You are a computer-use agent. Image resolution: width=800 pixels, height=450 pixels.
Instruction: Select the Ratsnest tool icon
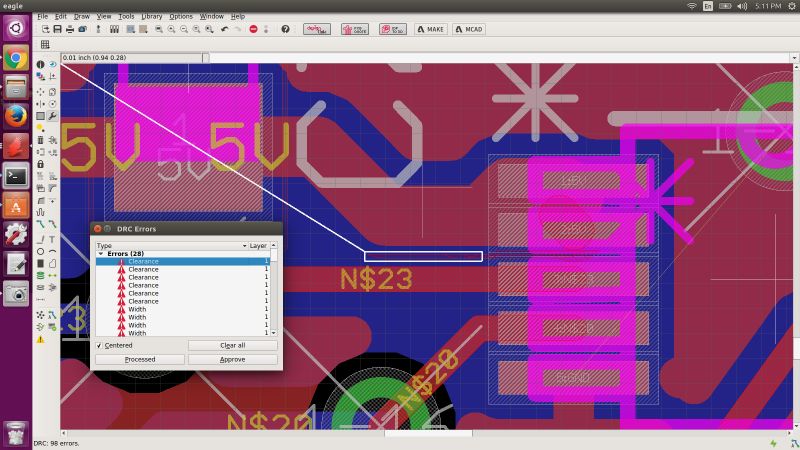40,315
